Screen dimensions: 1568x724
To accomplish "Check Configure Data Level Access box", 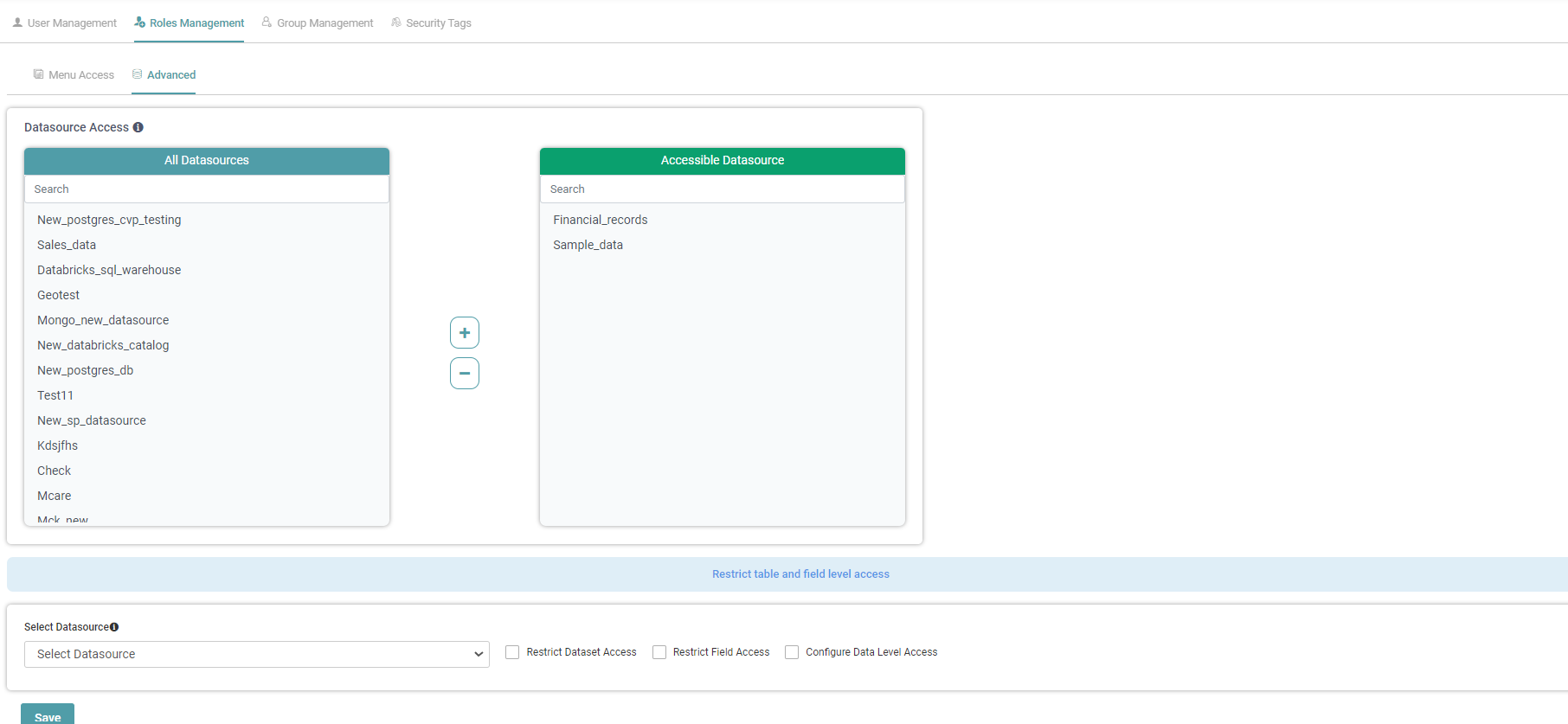I will coord(792,652).
